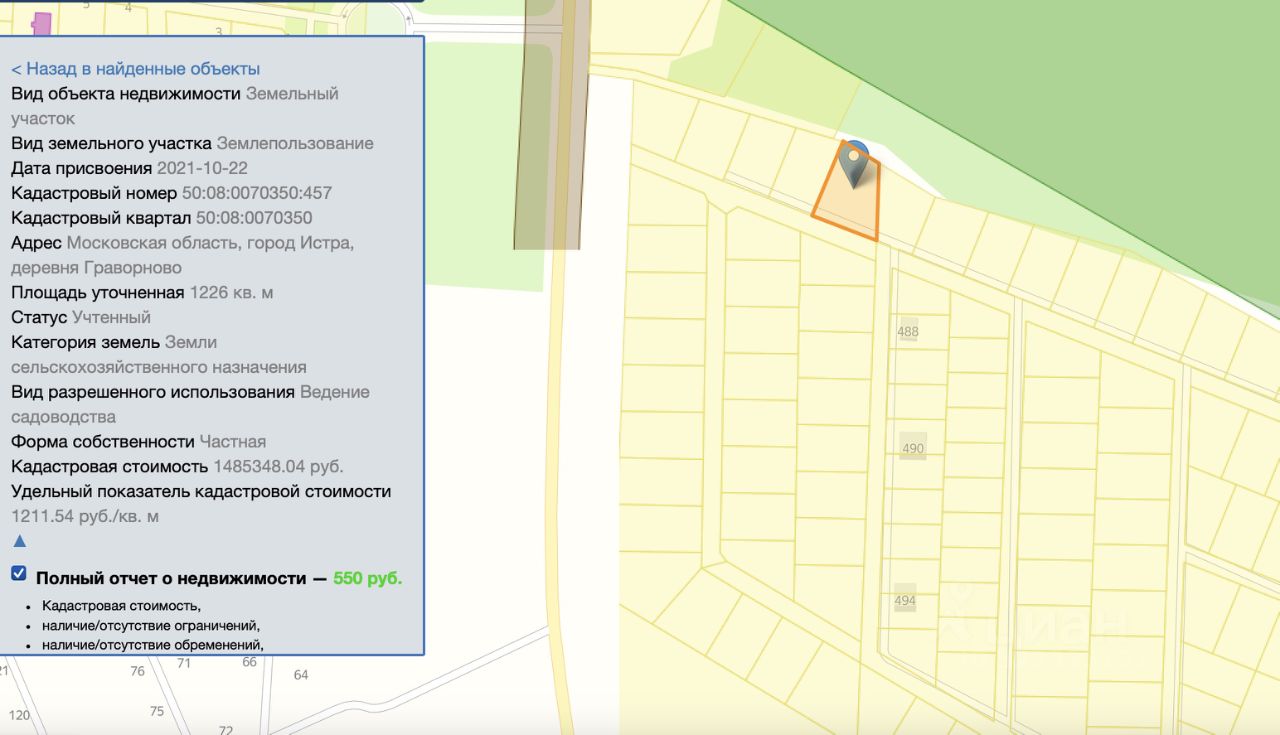Image resolution: width=1280 pixels, height=735 pixels.
Task: Click cadastral value '1485348.04 руб.'
Action: [x=278, y=467]
